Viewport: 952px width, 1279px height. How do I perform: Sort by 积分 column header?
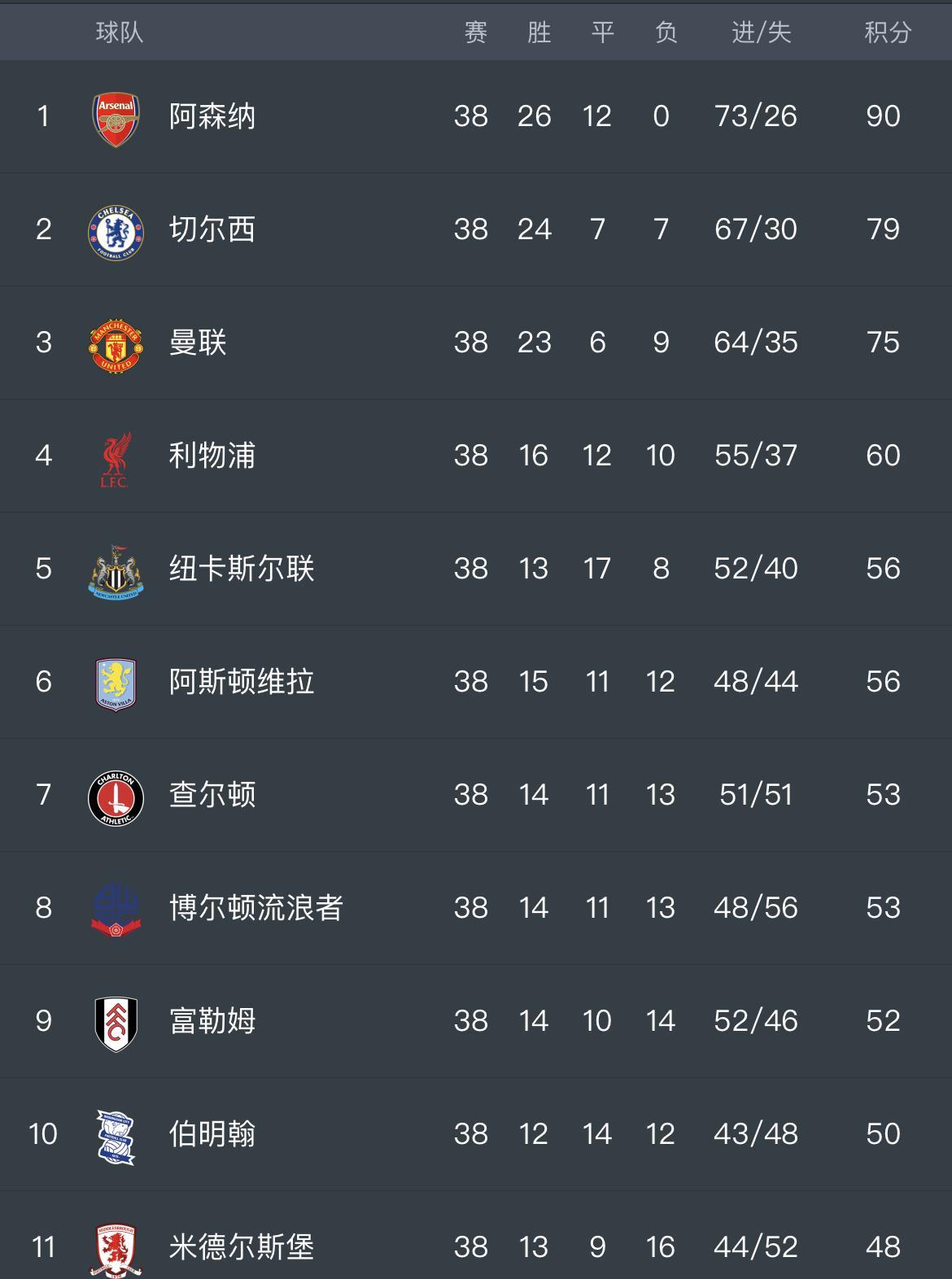[x=888, y=33]
